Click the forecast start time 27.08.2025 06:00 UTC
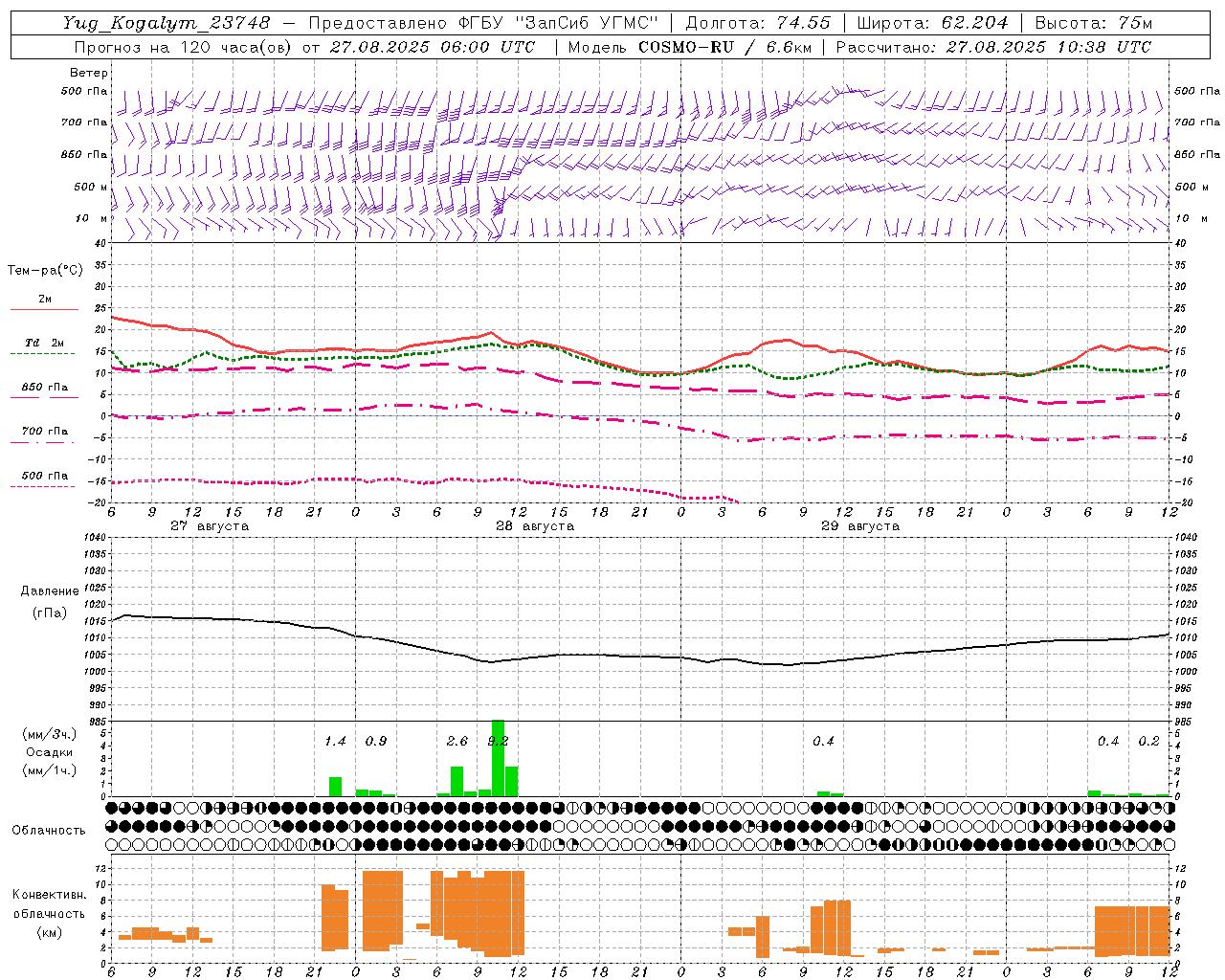This screenshot has height=980, width=1225. (433, 47)
